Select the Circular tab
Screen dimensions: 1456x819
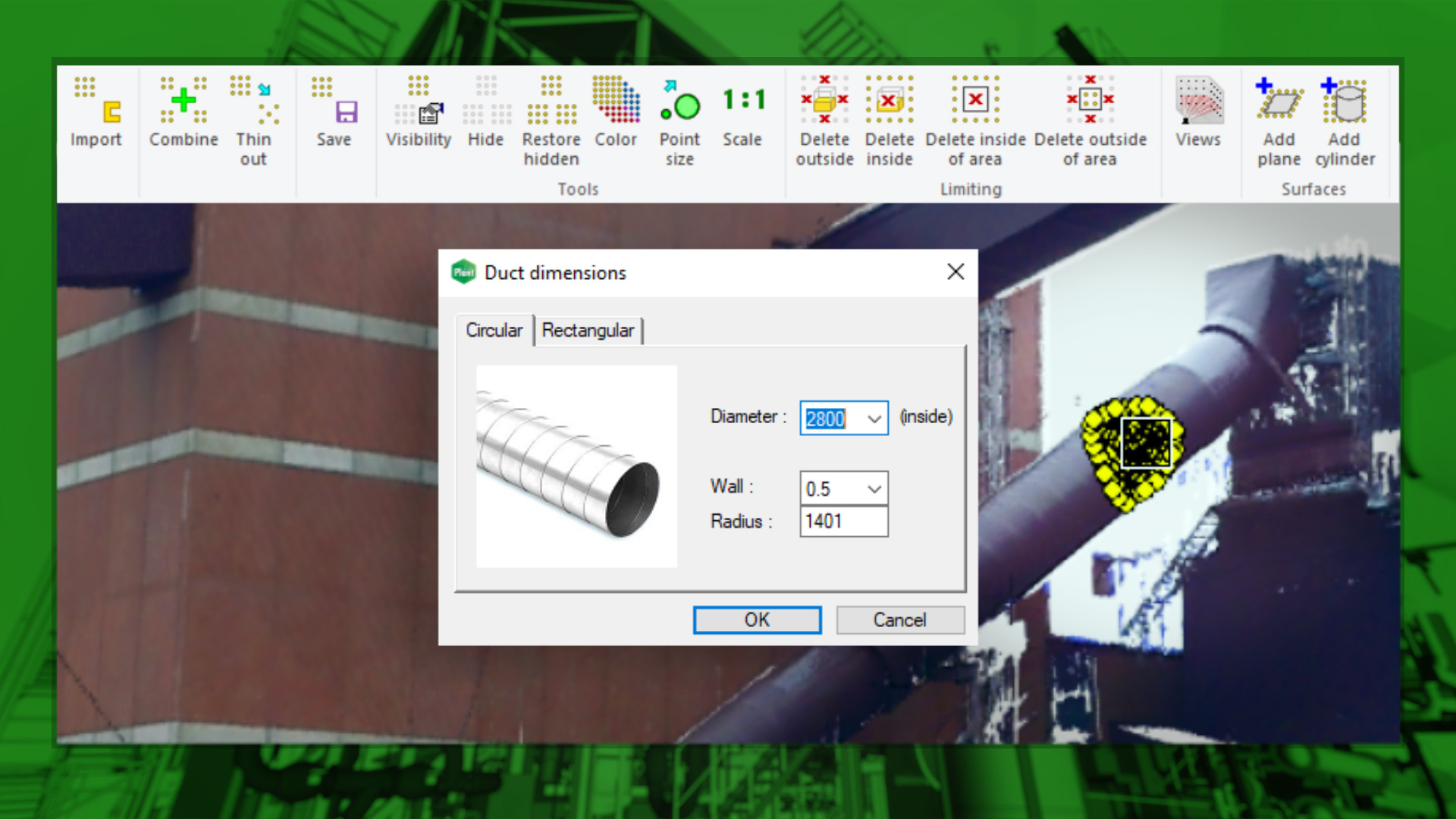[494, 331]
